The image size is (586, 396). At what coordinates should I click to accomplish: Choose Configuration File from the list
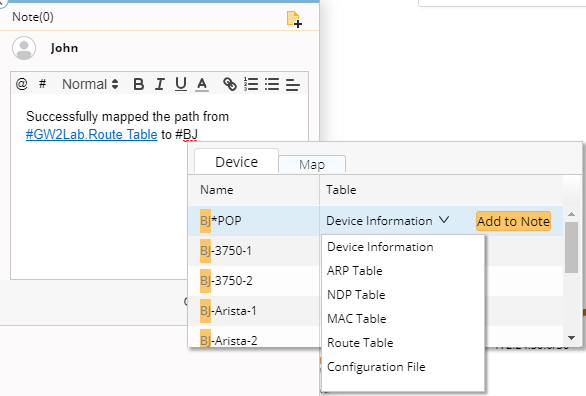(x=376, y=367)
